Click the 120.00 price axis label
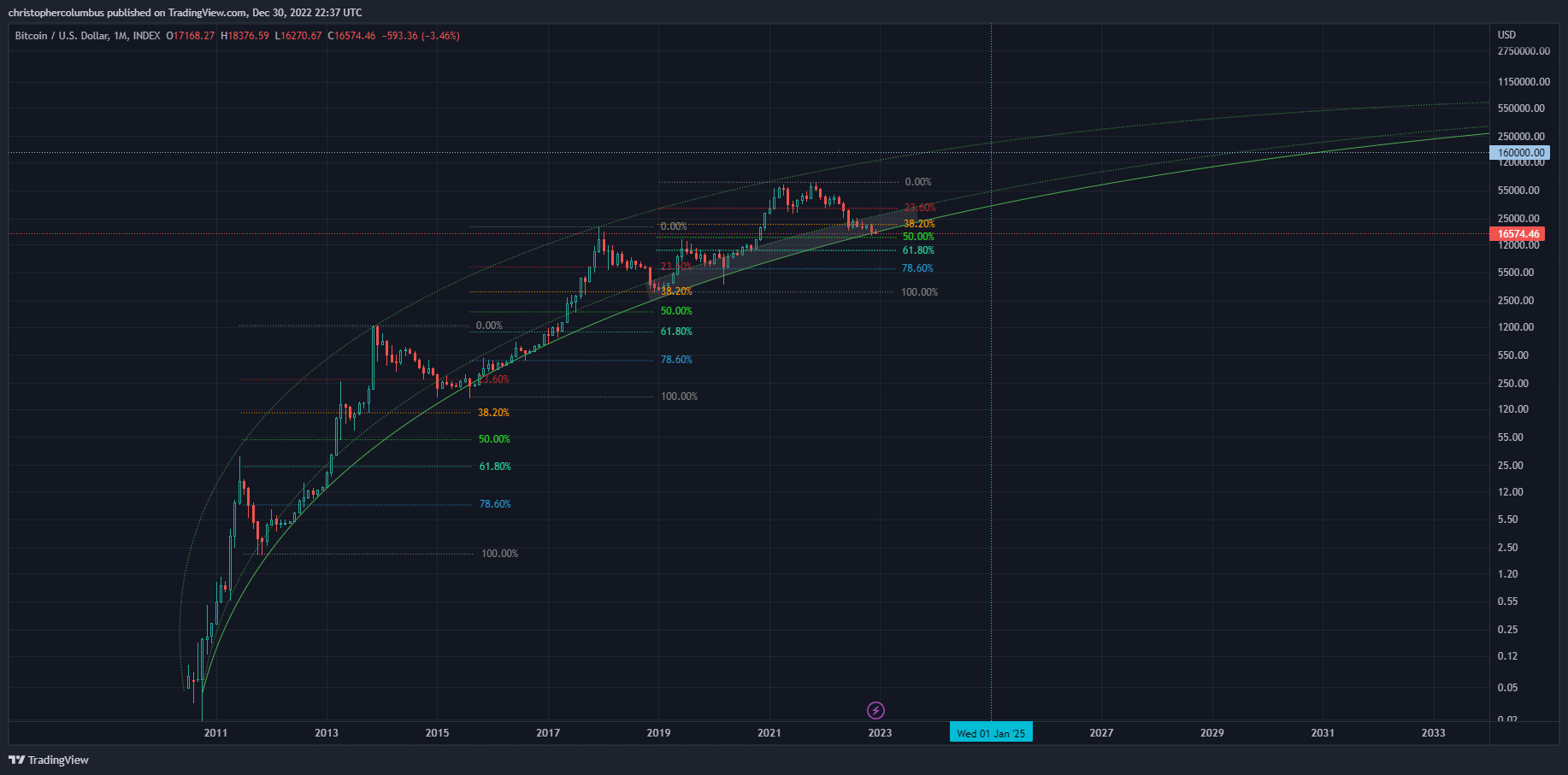Screen dimensions: 1568x775 (x=1513, y=409)
